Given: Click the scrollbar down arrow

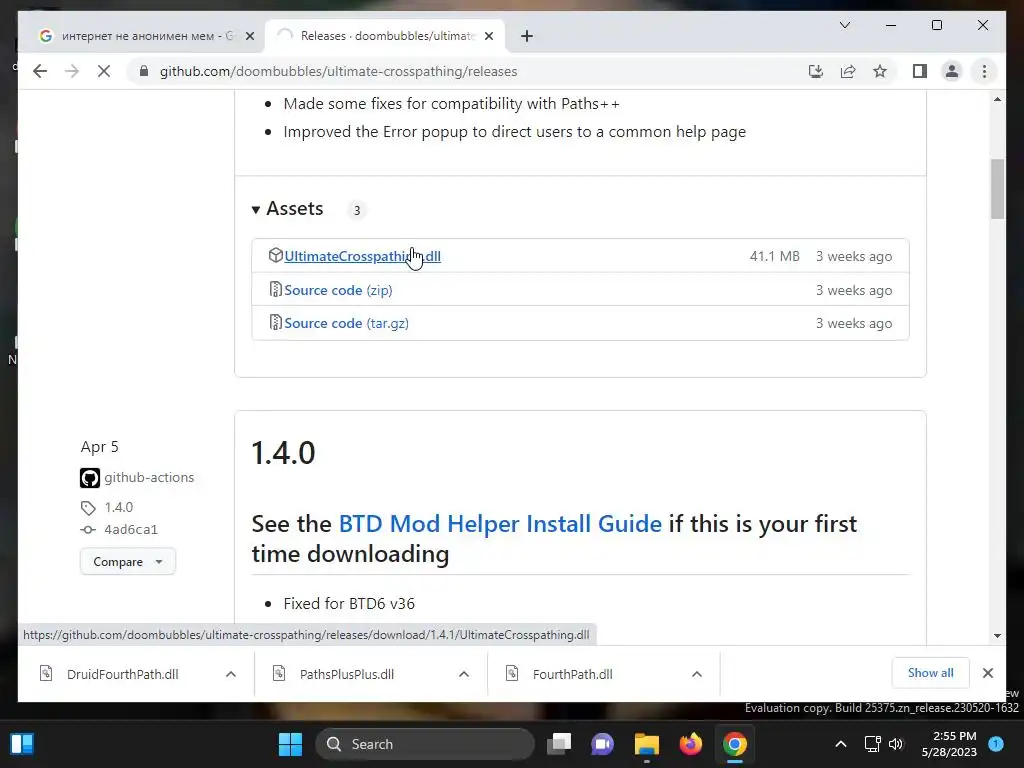Looking at the screenshot, I should coord(997,635).
